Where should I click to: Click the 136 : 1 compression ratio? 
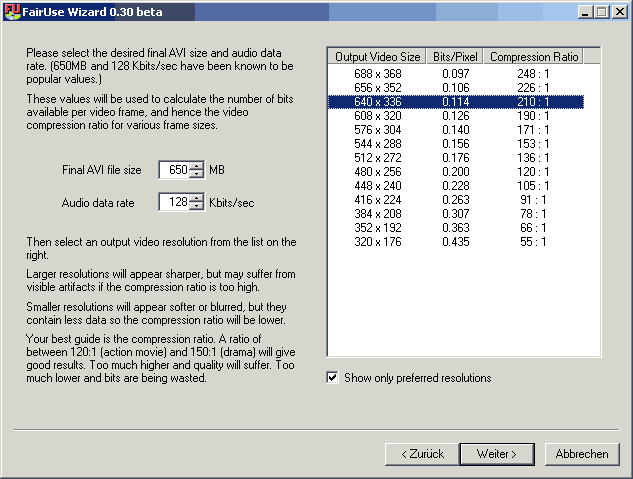pos(533,158)
